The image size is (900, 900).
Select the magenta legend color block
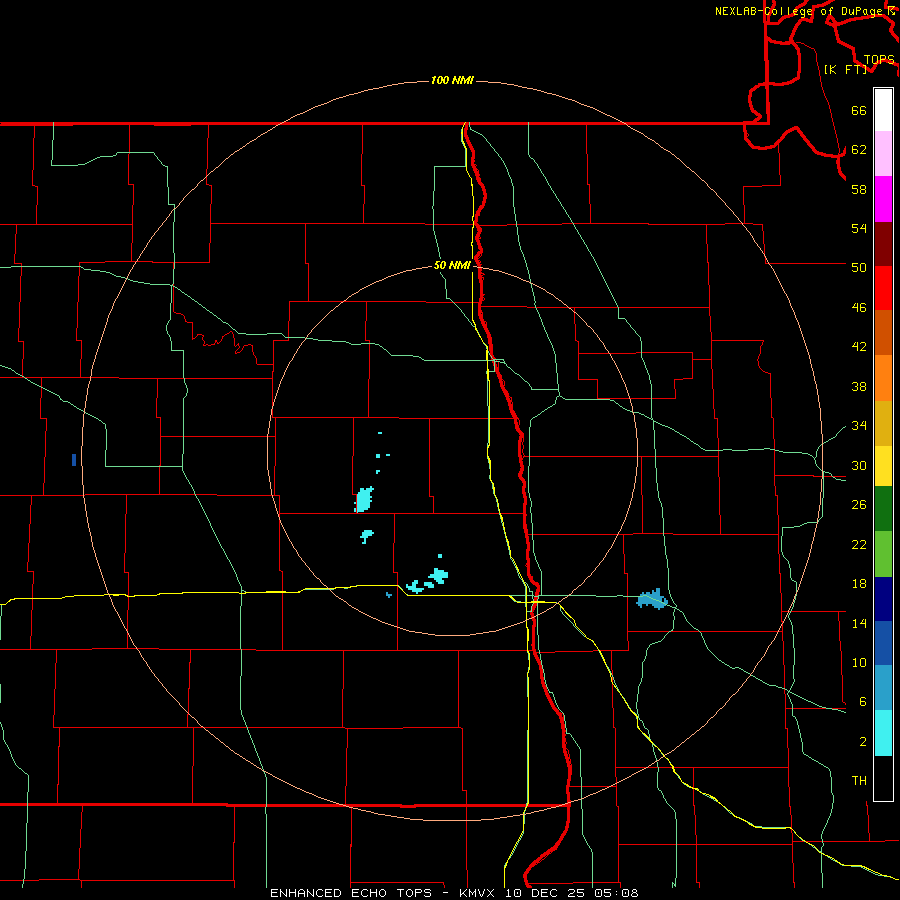pos(883,199)
